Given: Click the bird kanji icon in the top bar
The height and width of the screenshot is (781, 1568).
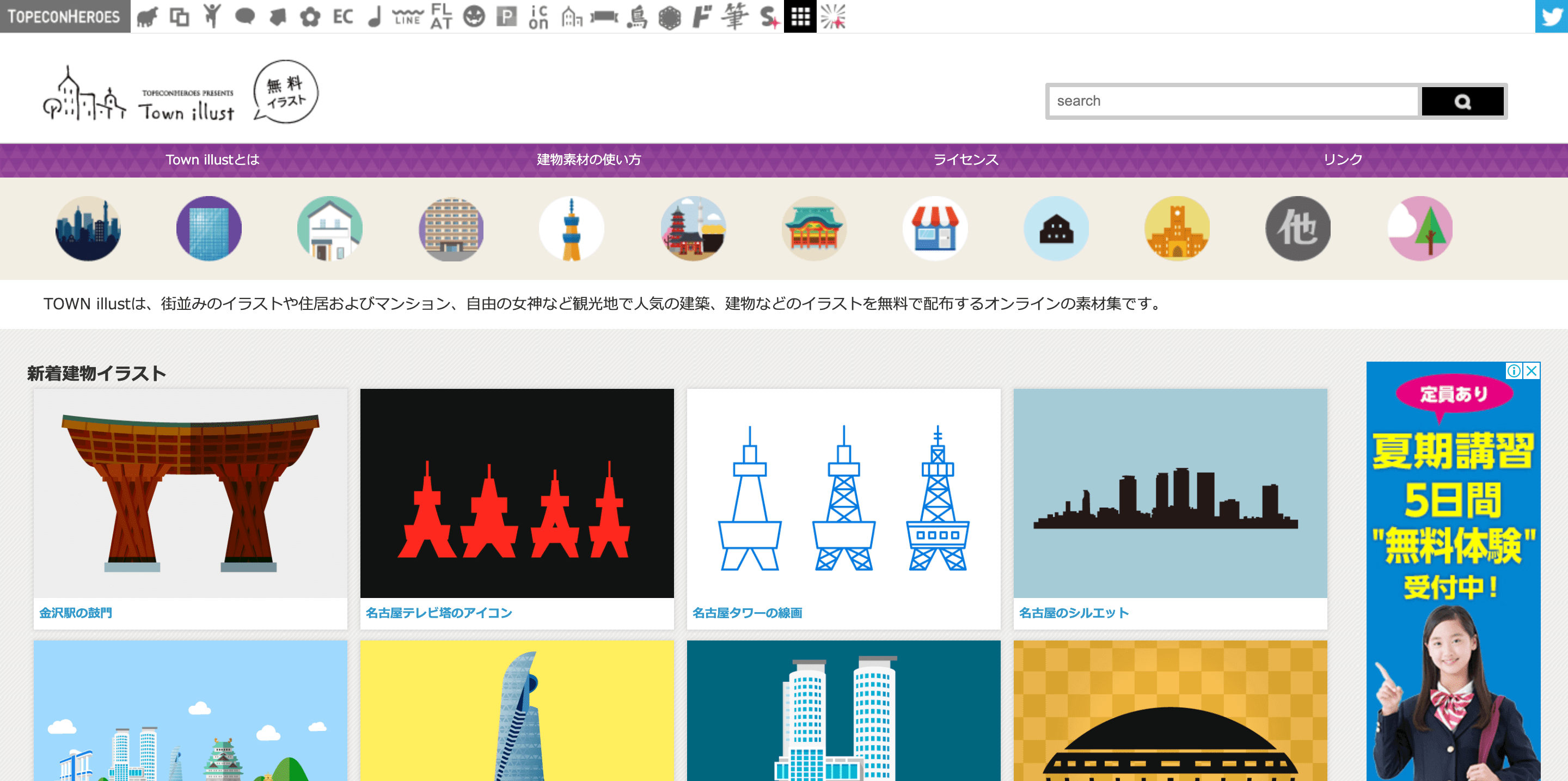Looking at the screenshot, I should click(x=636, y=16).
